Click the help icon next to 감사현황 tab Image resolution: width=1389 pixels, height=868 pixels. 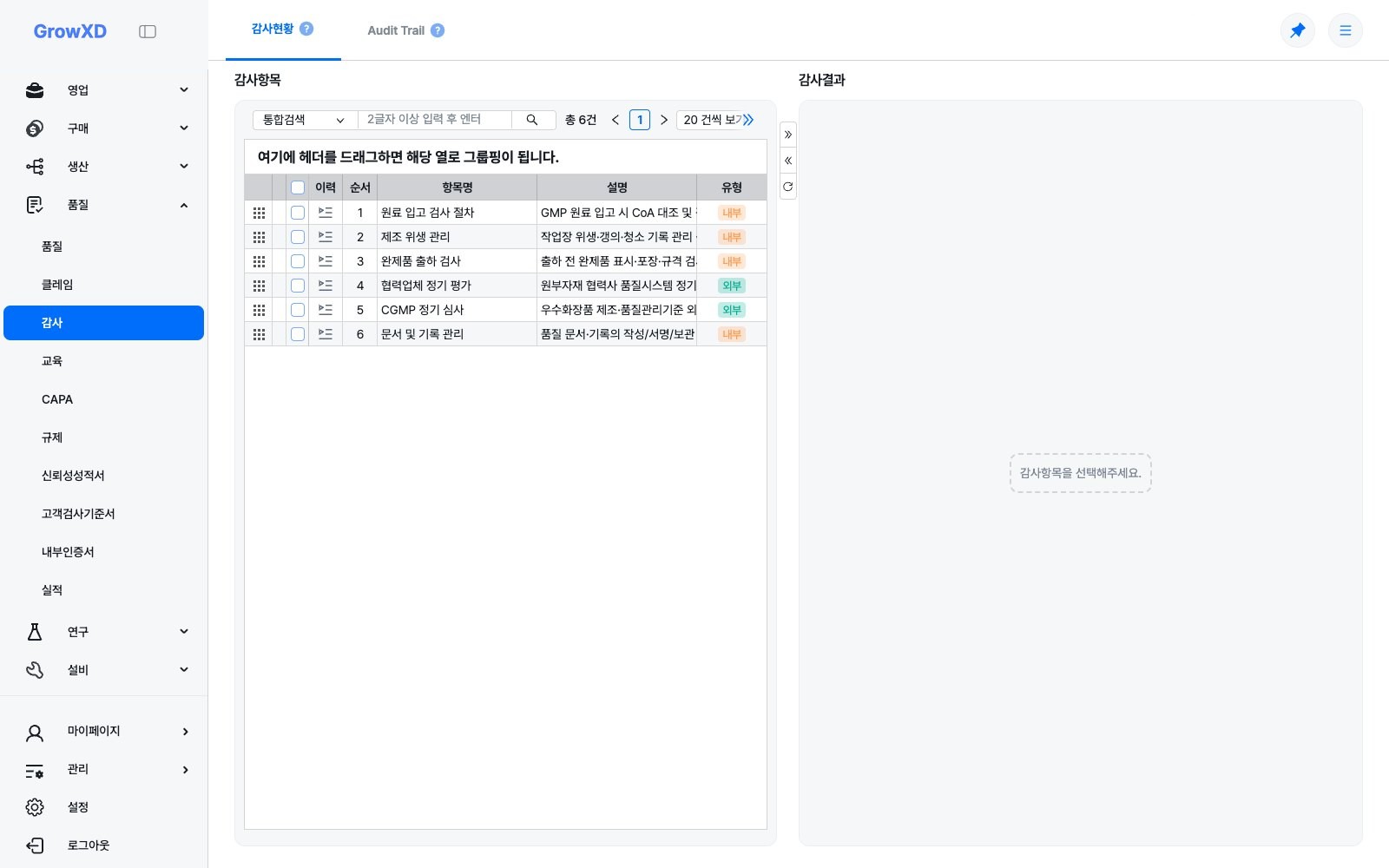[x=306, y=29]
